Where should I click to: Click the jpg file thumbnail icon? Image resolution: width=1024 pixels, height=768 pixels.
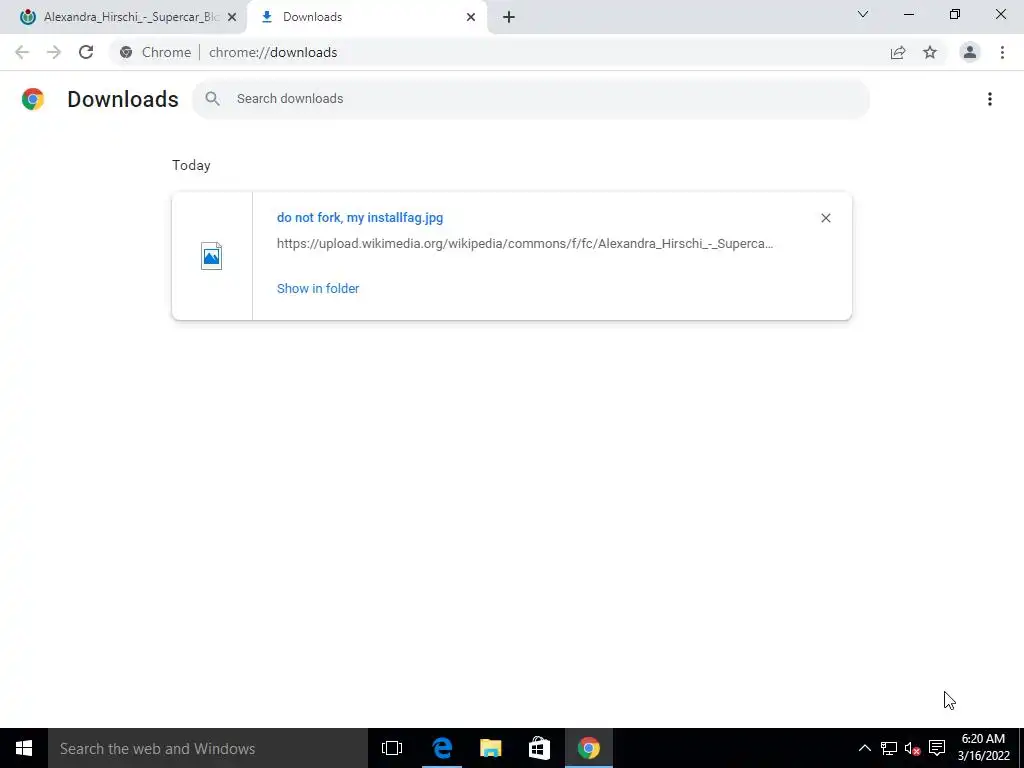tap(212, 256)
